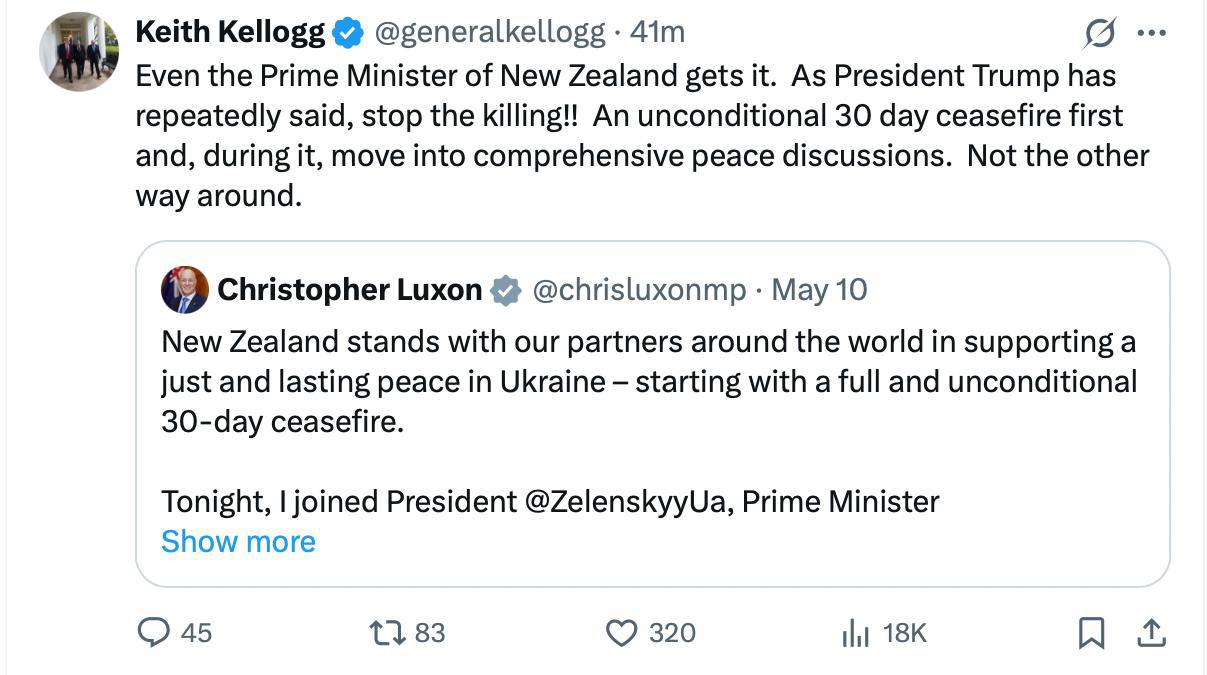Like the tweet with the heart icon
Screen dimensions: 1207x675
622,632
